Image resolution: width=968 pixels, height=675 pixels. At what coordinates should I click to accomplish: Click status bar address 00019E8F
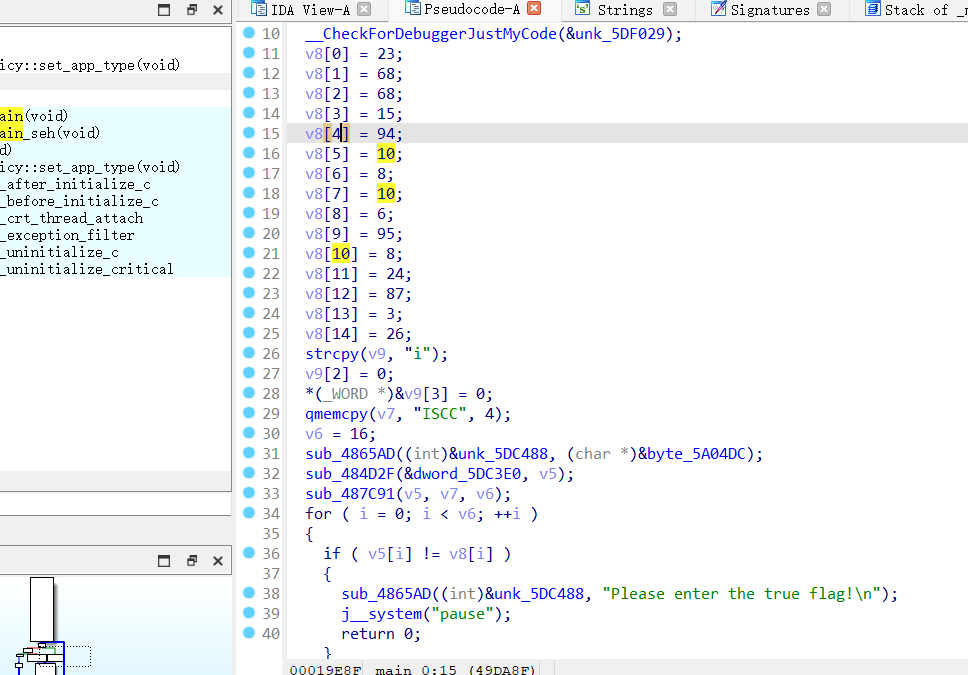325,669
